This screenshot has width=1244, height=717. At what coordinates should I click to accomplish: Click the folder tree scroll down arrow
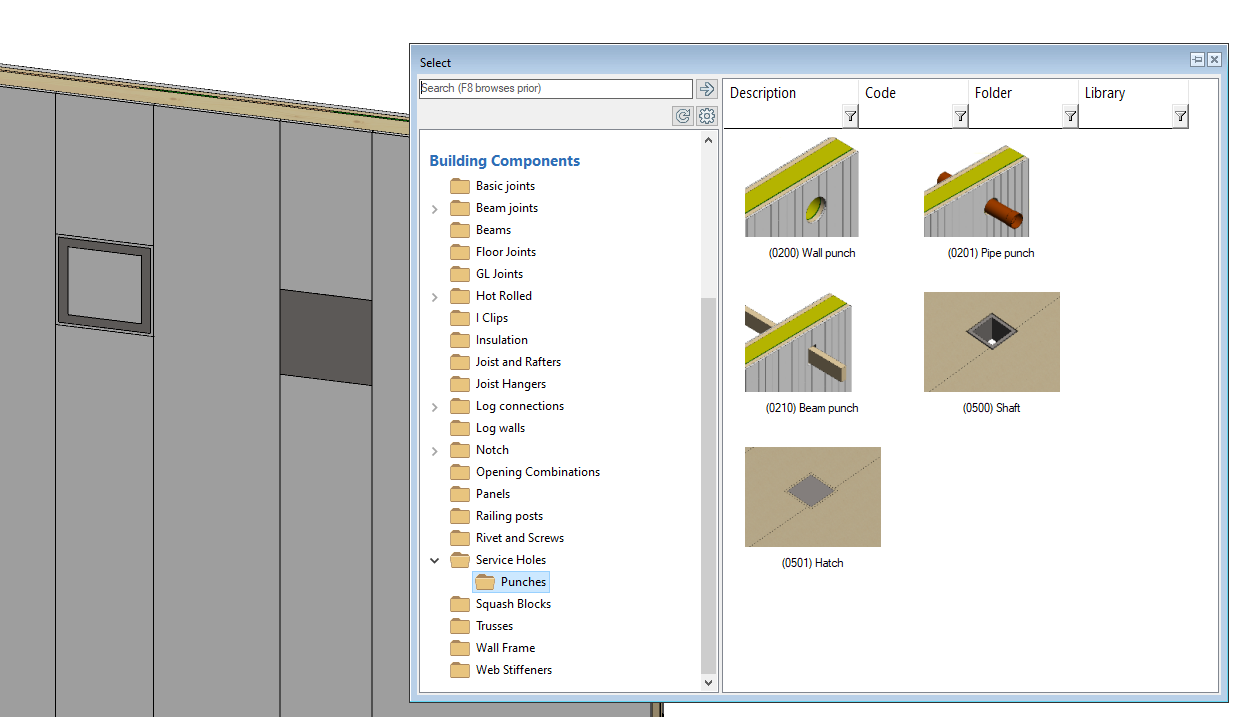[x=709, y=683]
